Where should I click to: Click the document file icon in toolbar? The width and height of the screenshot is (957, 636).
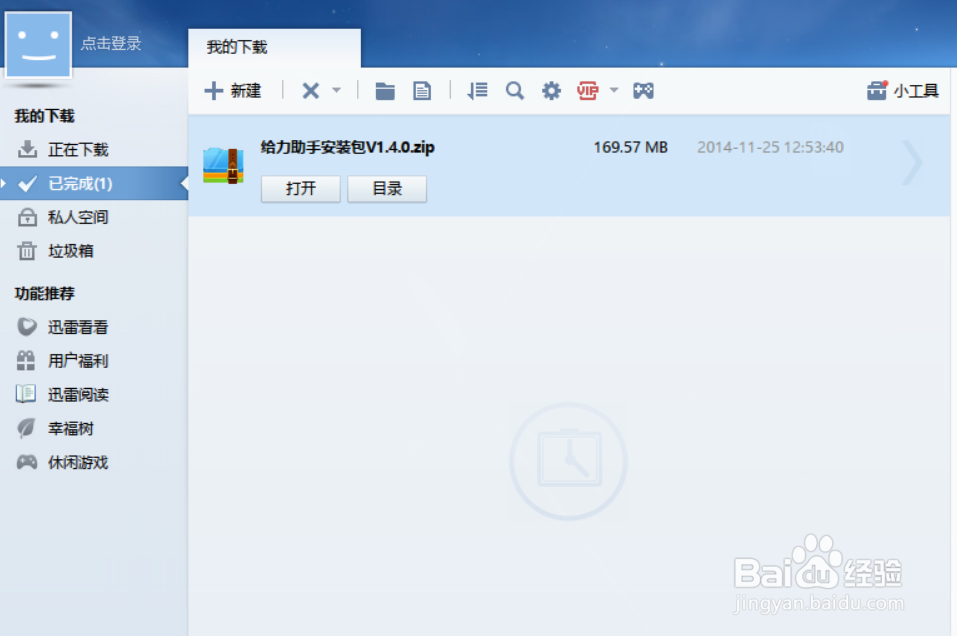coord(422,91)
